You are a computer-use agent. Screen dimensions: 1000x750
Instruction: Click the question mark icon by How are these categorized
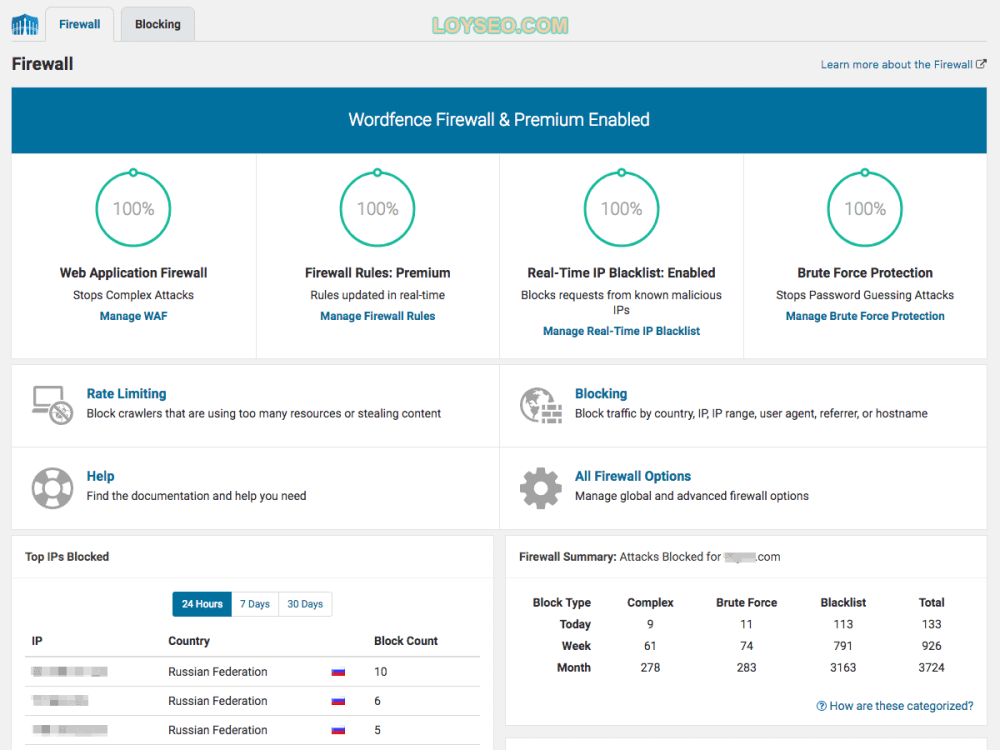point(821,706)
